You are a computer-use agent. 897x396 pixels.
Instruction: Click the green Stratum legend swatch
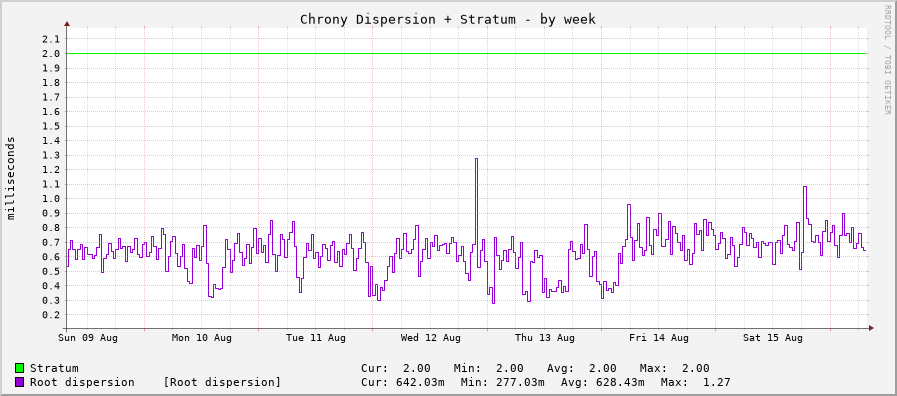[19, 368]
